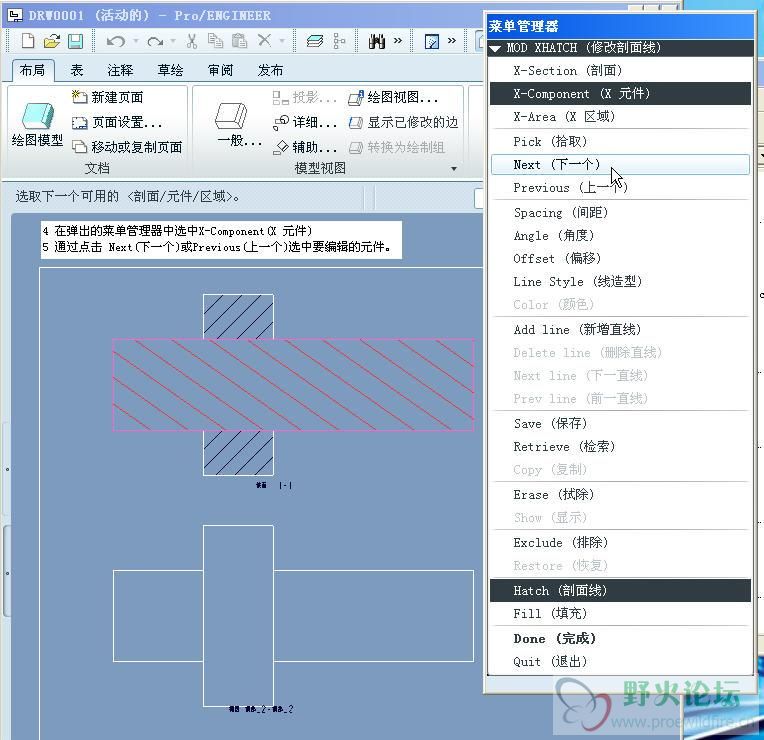Open the layers icon in toolbar
The height and width of the screenshot is (740, 764).
click(314, 41)
